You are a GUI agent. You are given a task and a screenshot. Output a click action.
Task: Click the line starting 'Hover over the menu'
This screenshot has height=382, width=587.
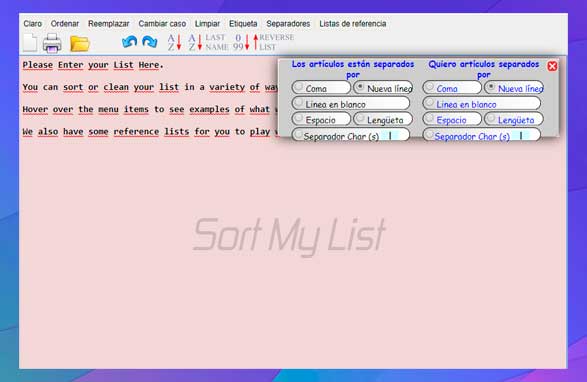[x=150, y=109]
